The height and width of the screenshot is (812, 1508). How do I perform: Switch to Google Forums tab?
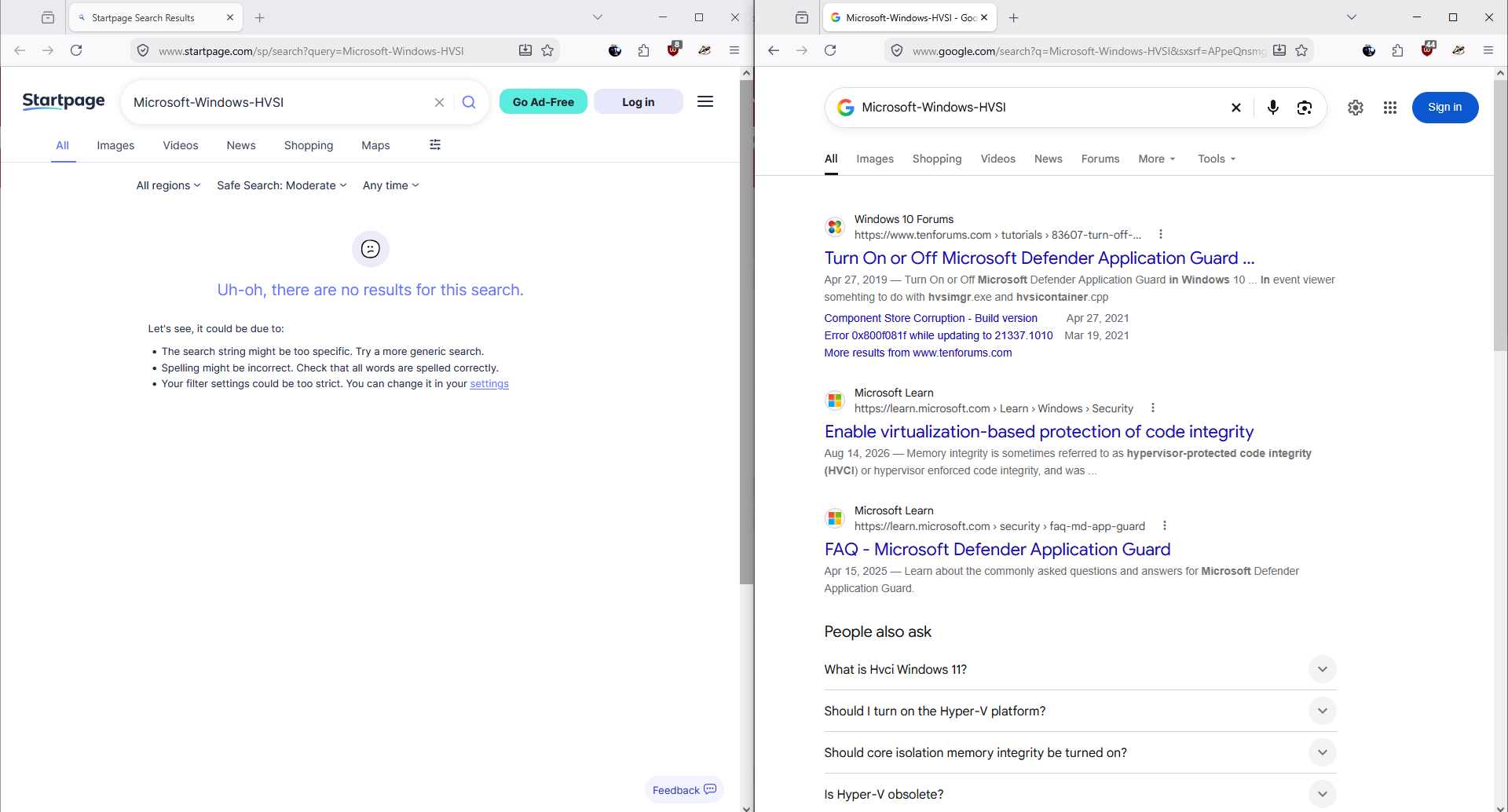point(1100,159)
